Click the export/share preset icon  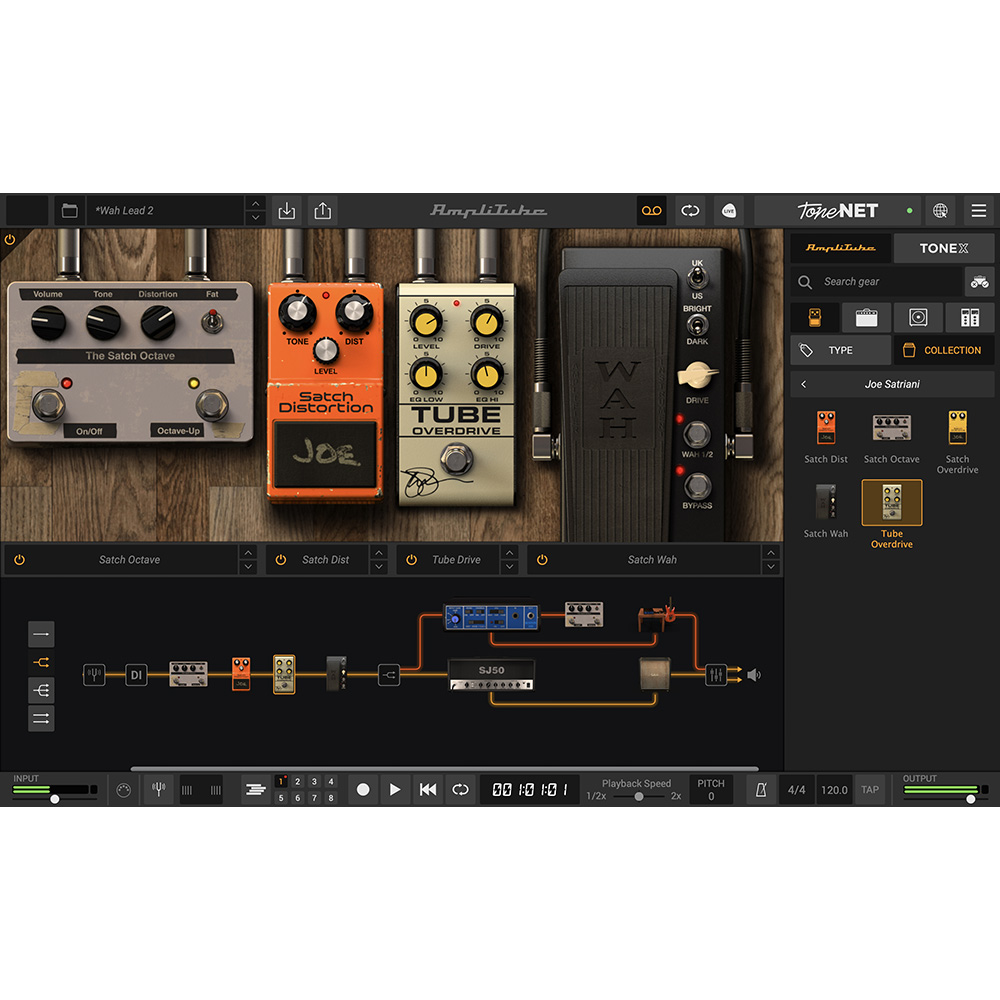(x=323, y=210)
